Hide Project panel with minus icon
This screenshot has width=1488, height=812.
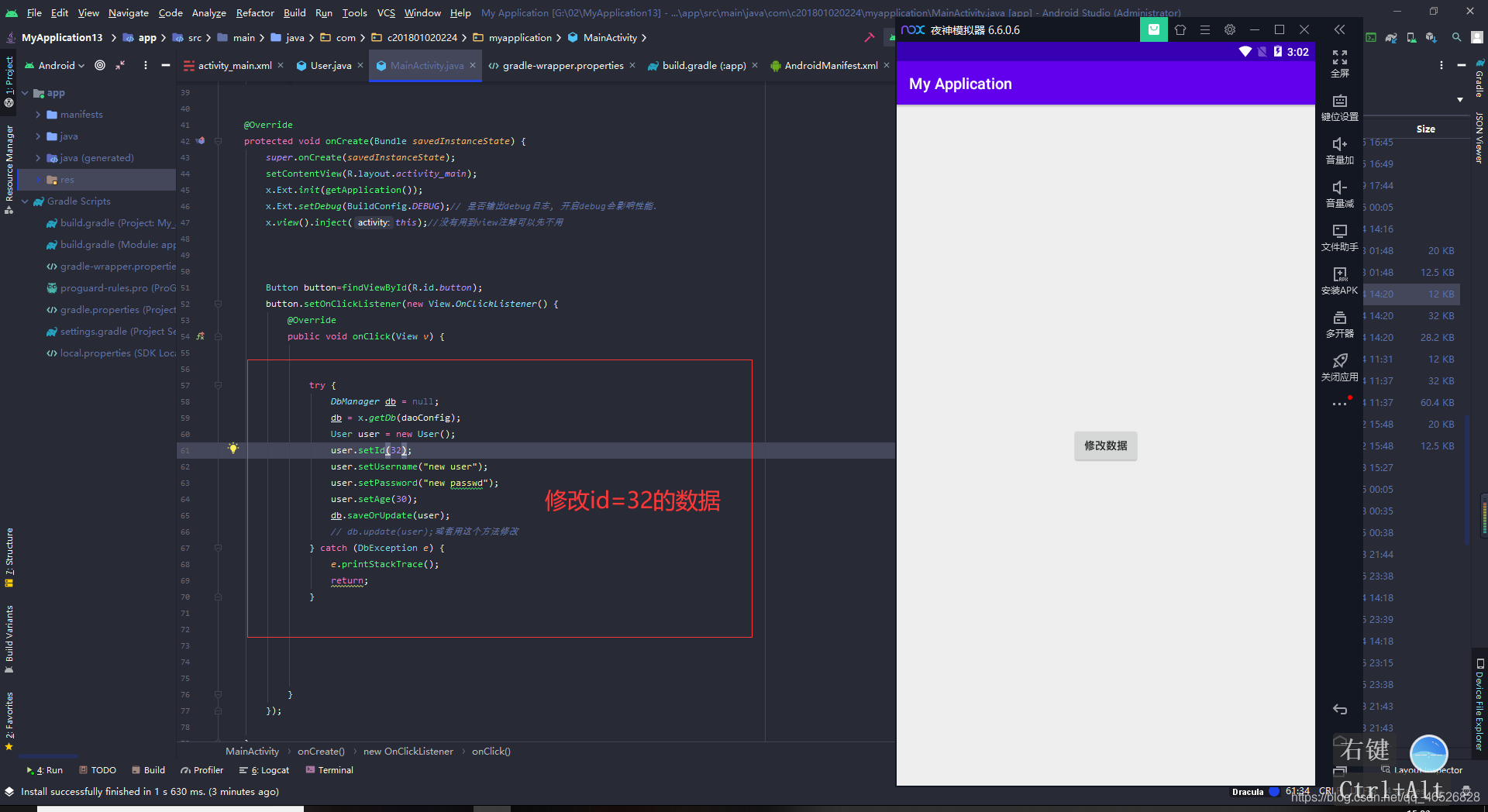click(x=165, y=65)
